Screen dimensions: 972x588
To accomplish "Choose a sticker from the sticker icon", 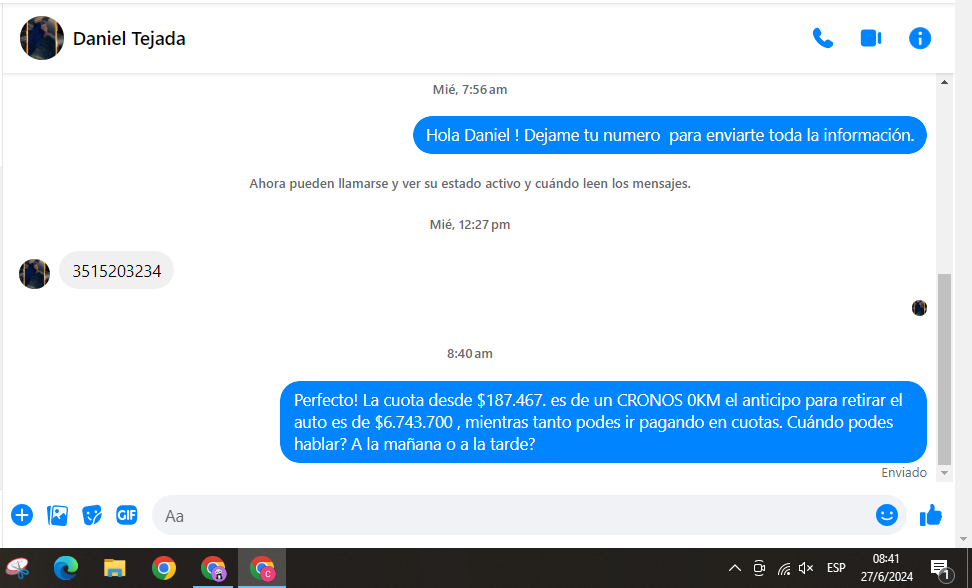I will [92, 515].
